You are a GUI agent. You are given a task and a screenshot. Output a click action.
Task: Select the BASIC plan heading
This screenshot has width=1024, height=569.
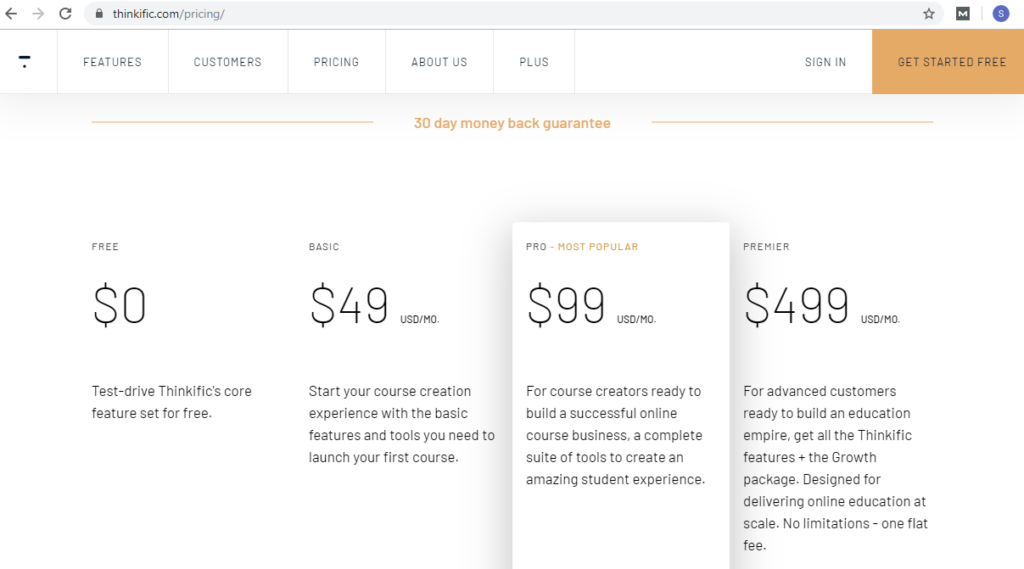click(324, 247)
